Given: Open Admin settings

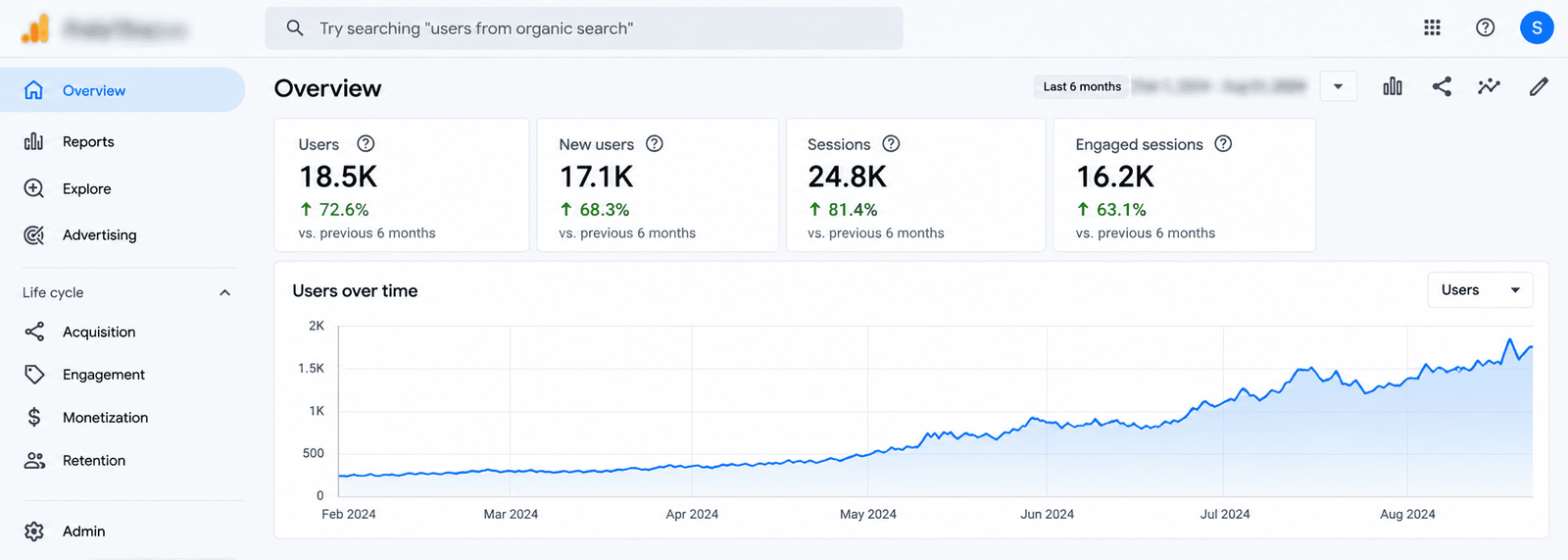Looking at the screenshot, I should pos(83,531).
